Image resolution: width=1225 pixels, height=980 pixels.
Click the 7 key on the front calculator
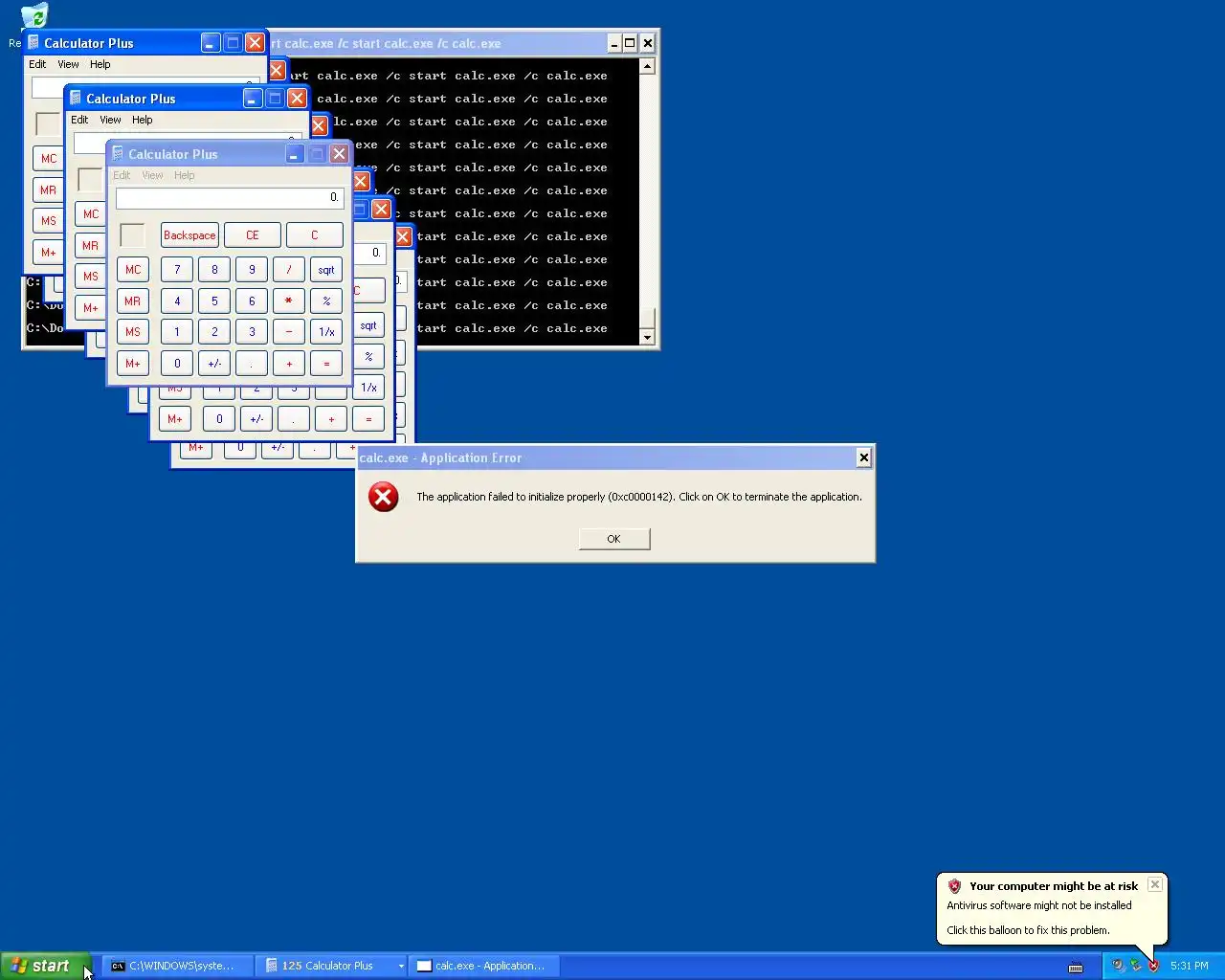click(x=177, y=270)
